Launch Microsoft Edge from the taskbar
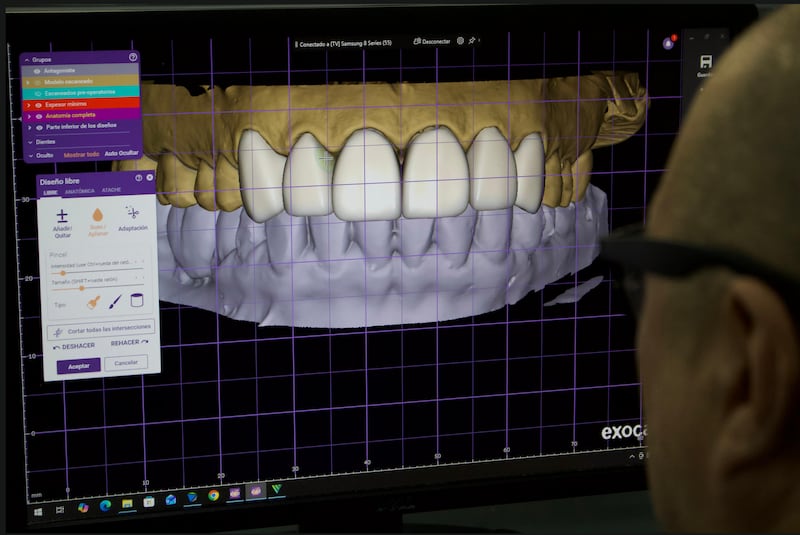 coord(105,505)
